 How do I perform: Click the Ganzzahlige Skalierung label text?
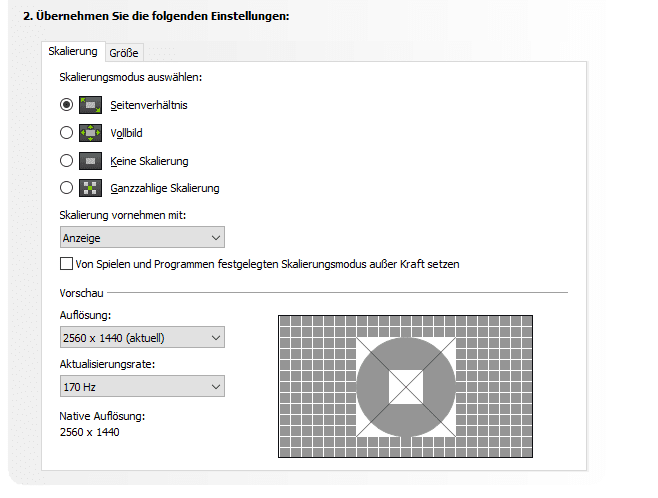[165, 188]
